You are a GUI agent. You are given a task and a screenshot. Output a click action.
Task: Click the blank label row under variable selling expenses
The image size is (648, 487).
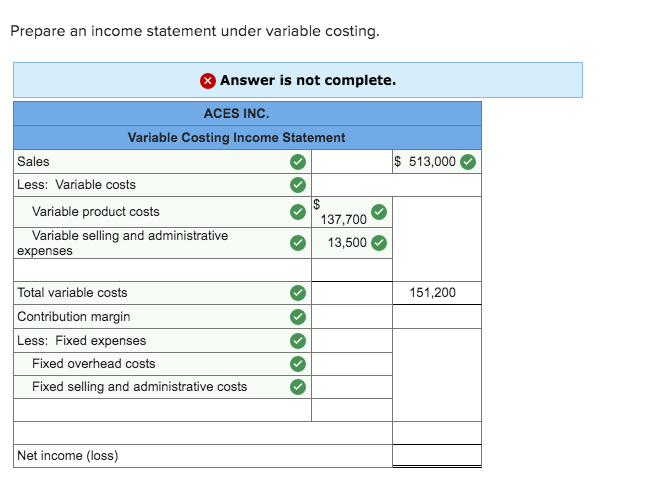(162, 270)
